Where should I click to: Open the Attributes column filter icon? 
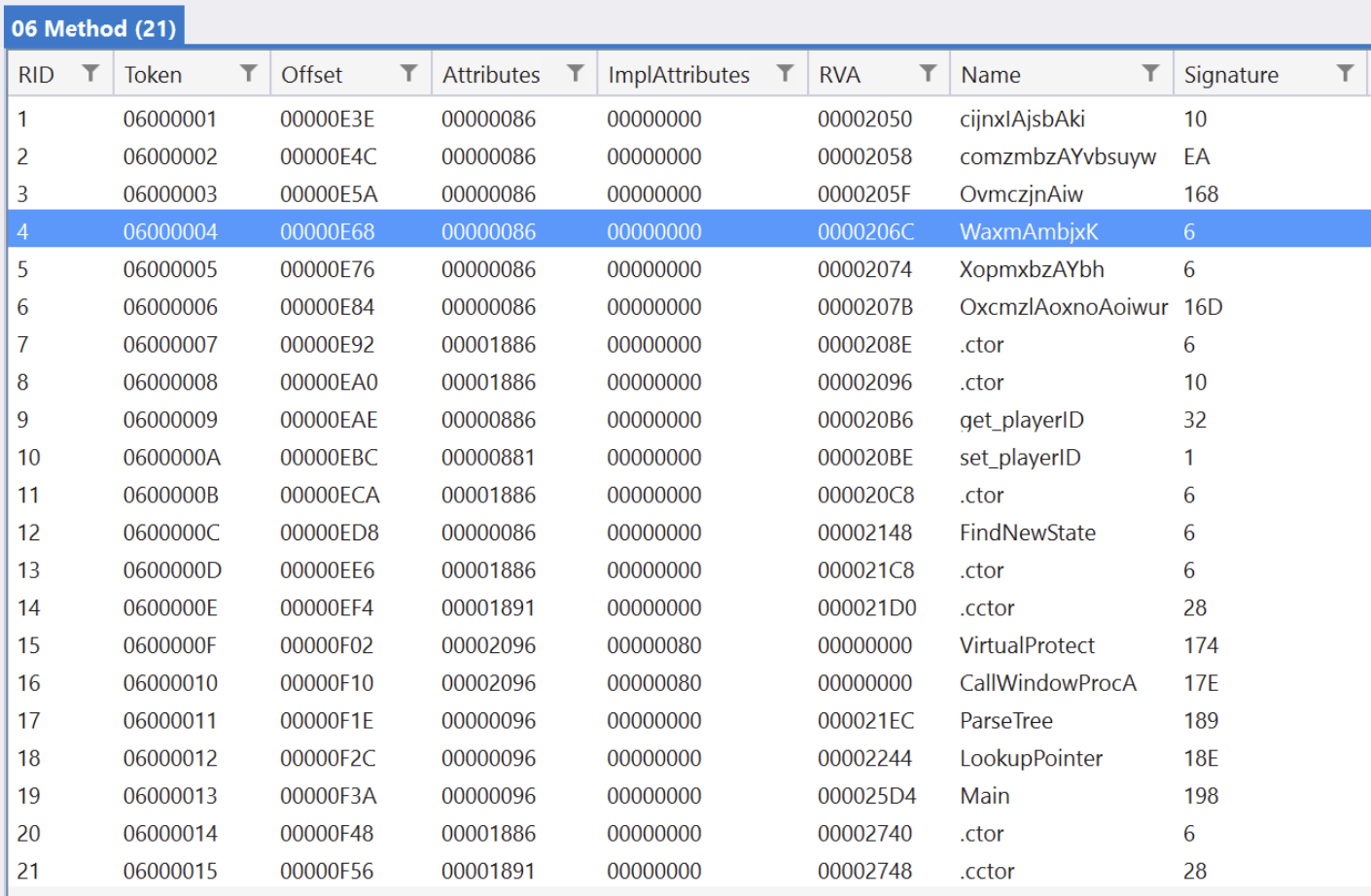tap(576, 73)
